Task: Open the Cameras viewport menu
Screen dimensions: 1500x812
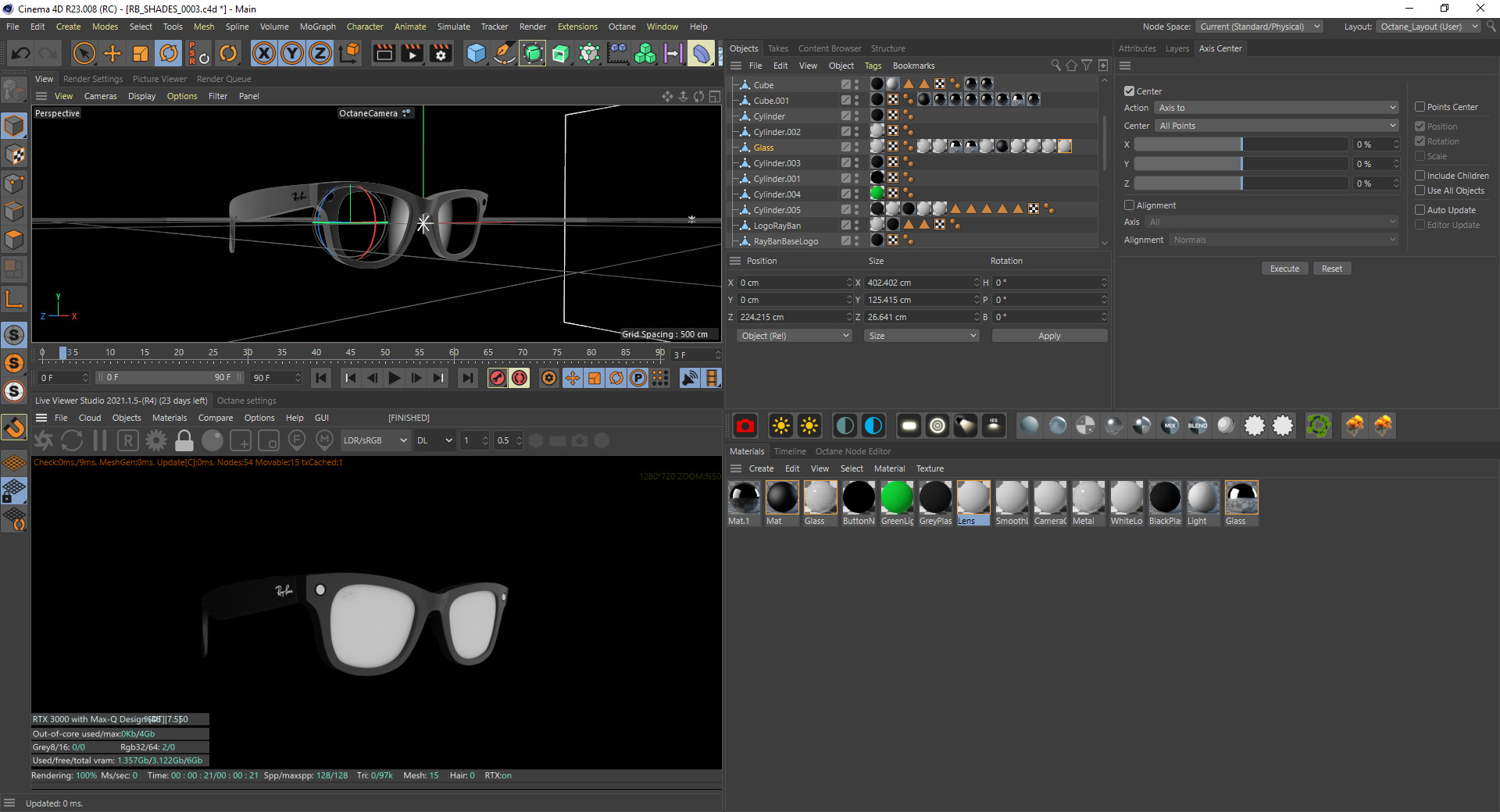Action: pyautogui.click(x=100, y=96)
